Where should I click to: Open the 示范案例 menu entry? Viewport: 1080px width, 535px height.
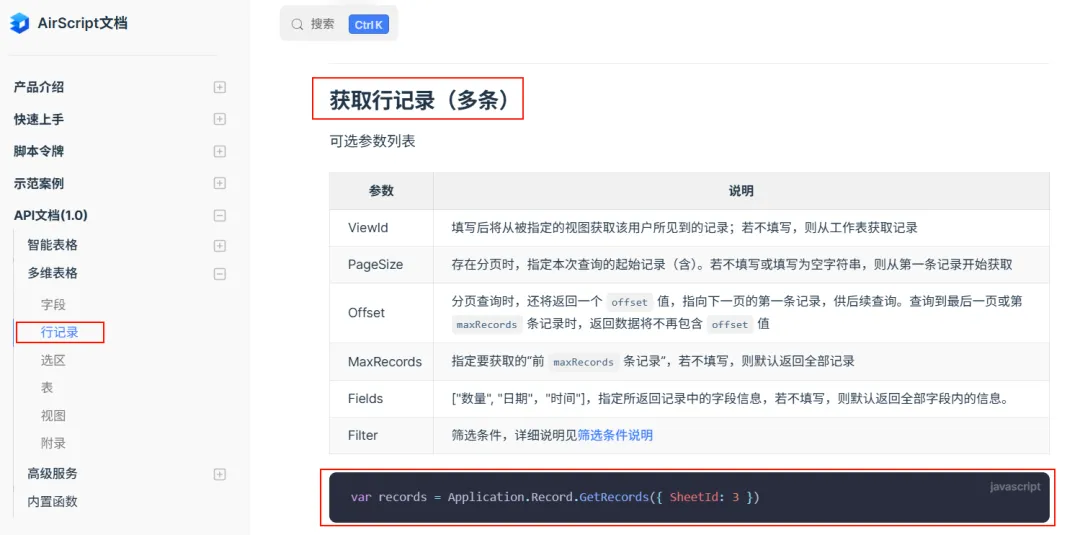pyautogui.click(x=39, y=183)
